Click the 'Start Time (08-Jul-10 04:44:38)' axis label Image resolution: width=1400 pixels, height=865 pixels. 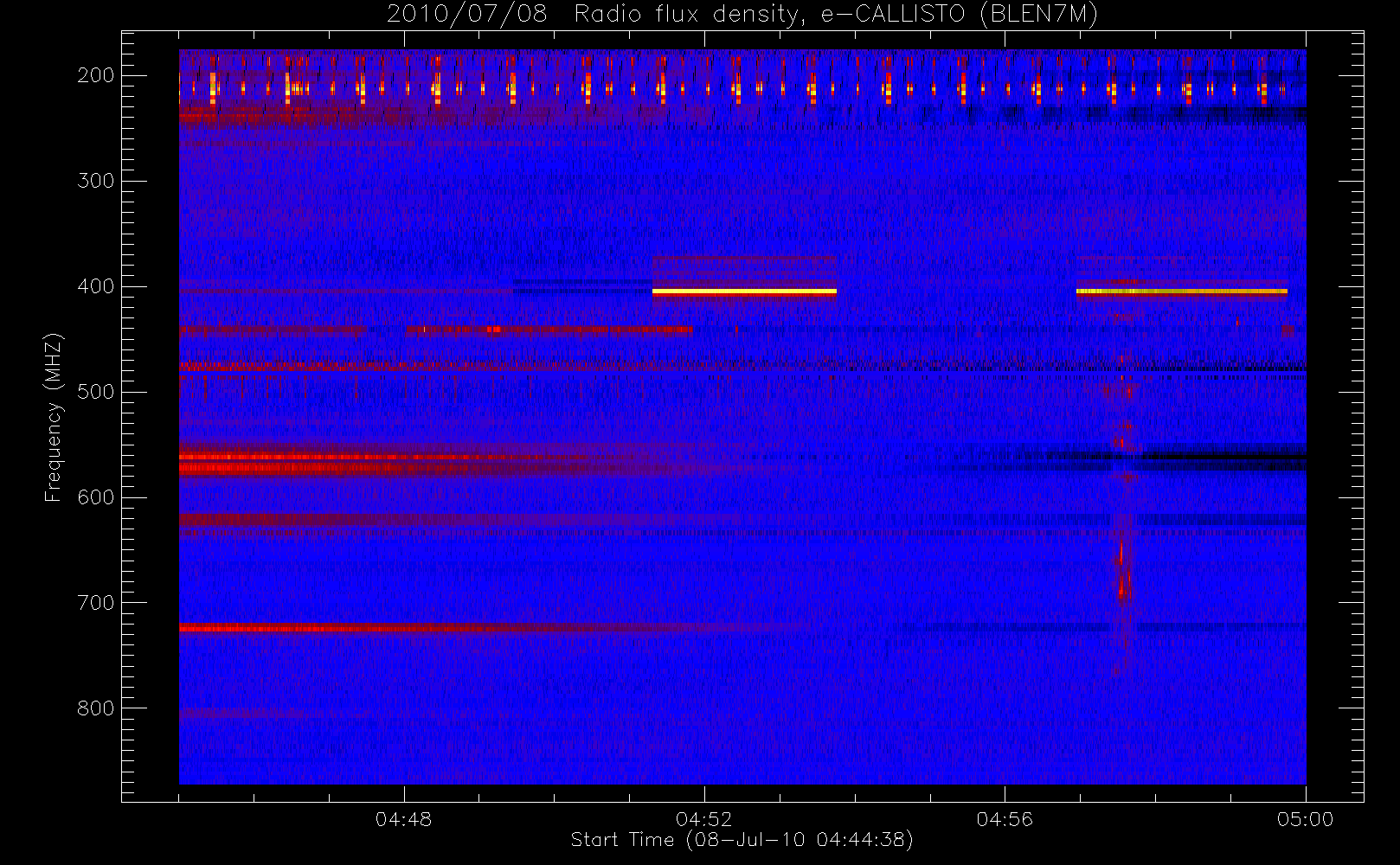tap(742, 840)
